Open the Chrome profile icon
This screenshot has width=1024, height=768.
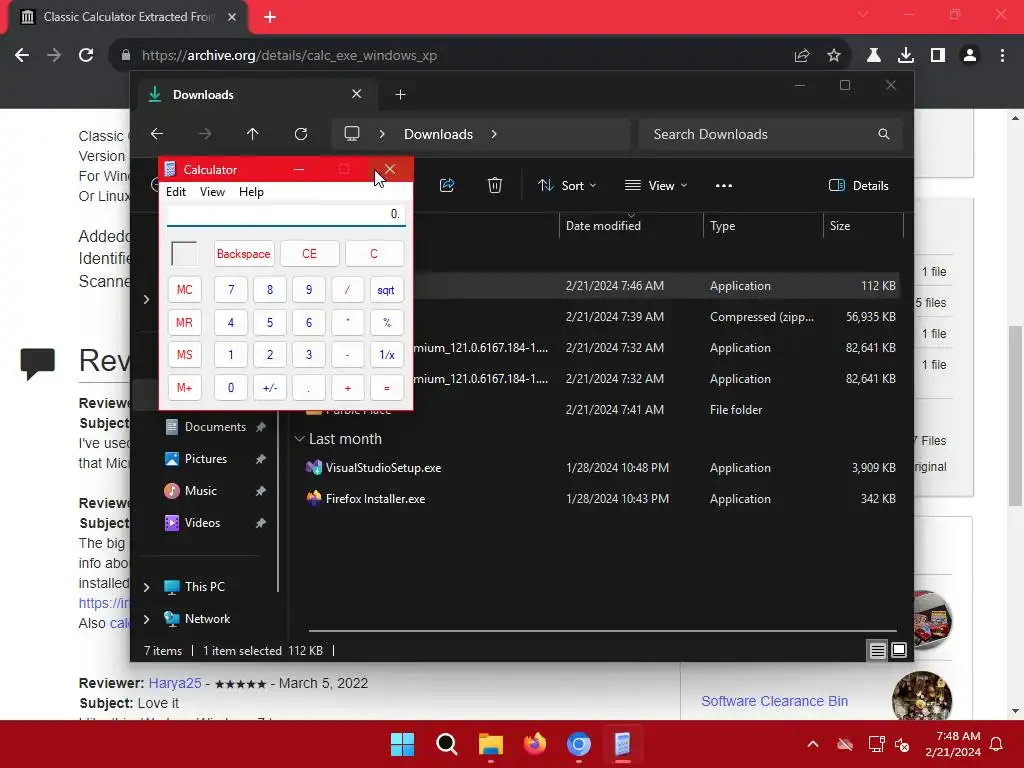pyautogui.click(x=970, y=56)
